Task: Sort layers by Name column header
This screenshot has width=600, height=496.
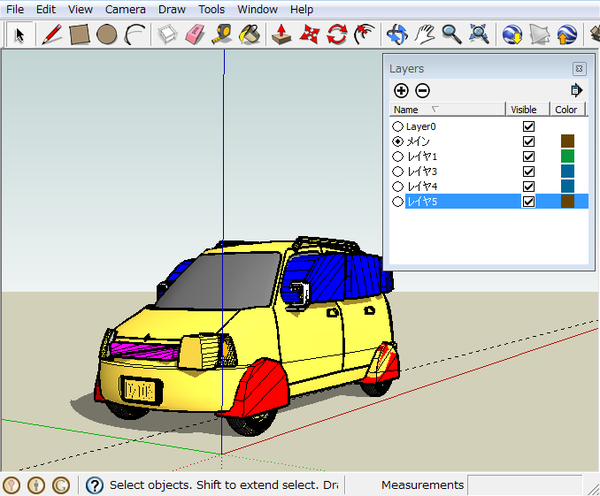Action: [x=447, y=109]
